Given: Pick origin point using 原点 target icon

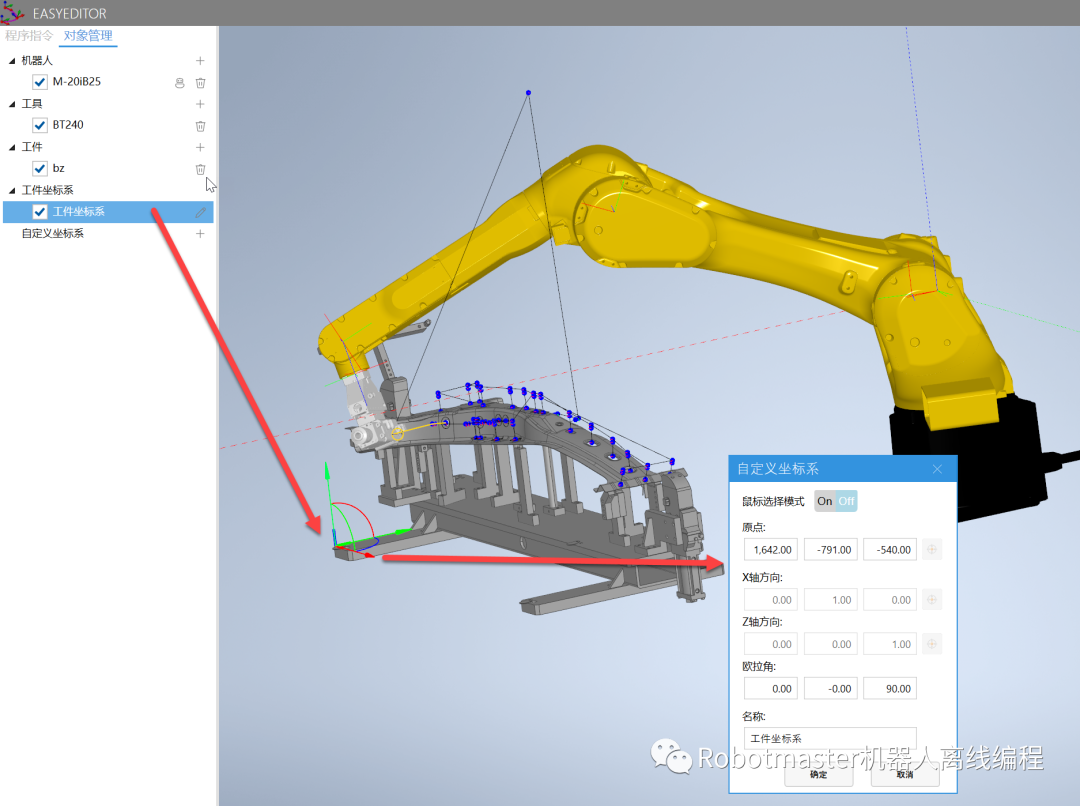Looking at the screenshot, I should [x=931, y=549].
